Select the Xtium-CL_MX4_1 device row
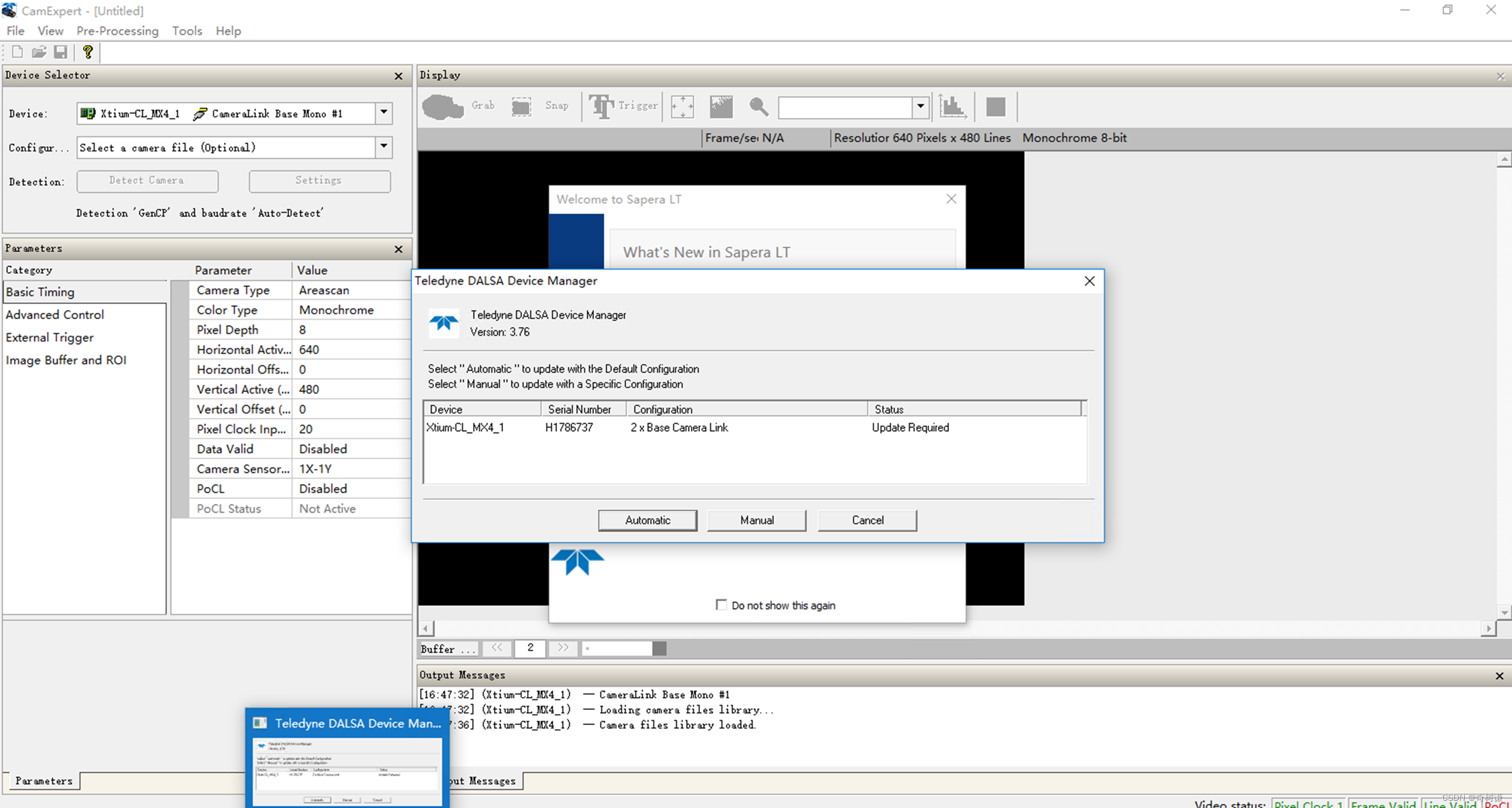Screen dimensions: 1512x808 click(465, 428)
